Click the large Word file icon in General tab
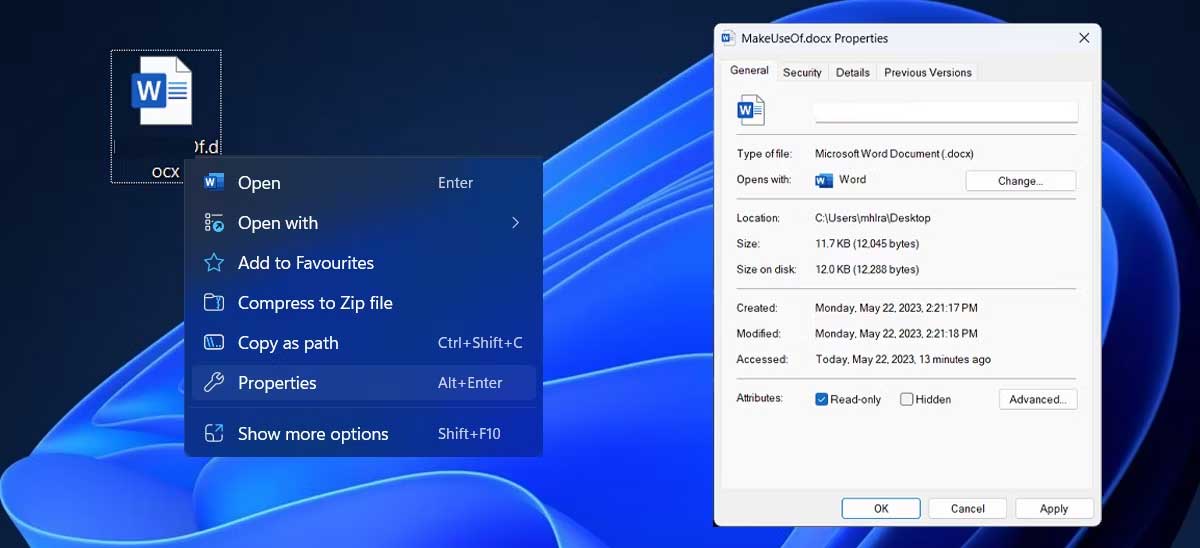Screen dimensions: 1200x548 tap(750, 110)
